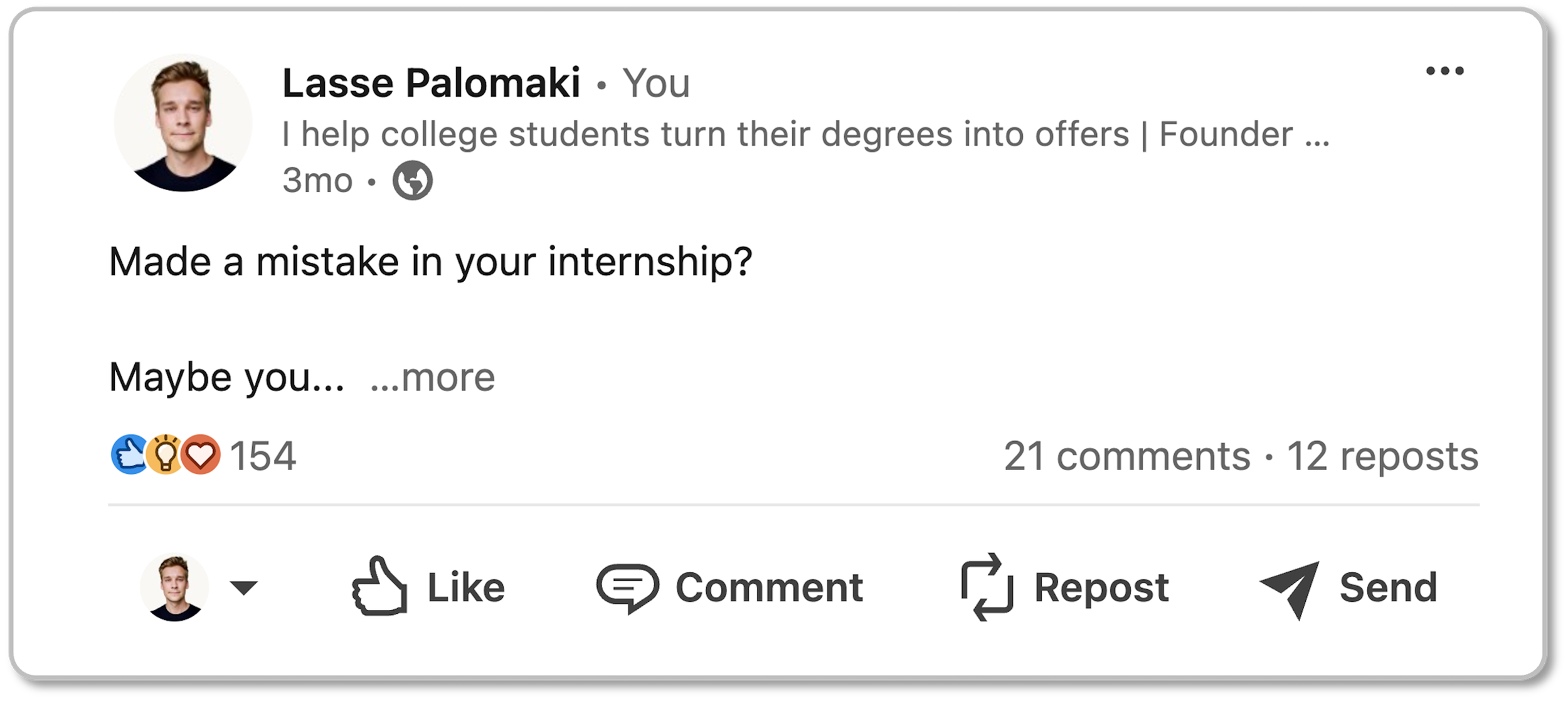Click the Like button label
The image size is (1568, 701).
466,587
